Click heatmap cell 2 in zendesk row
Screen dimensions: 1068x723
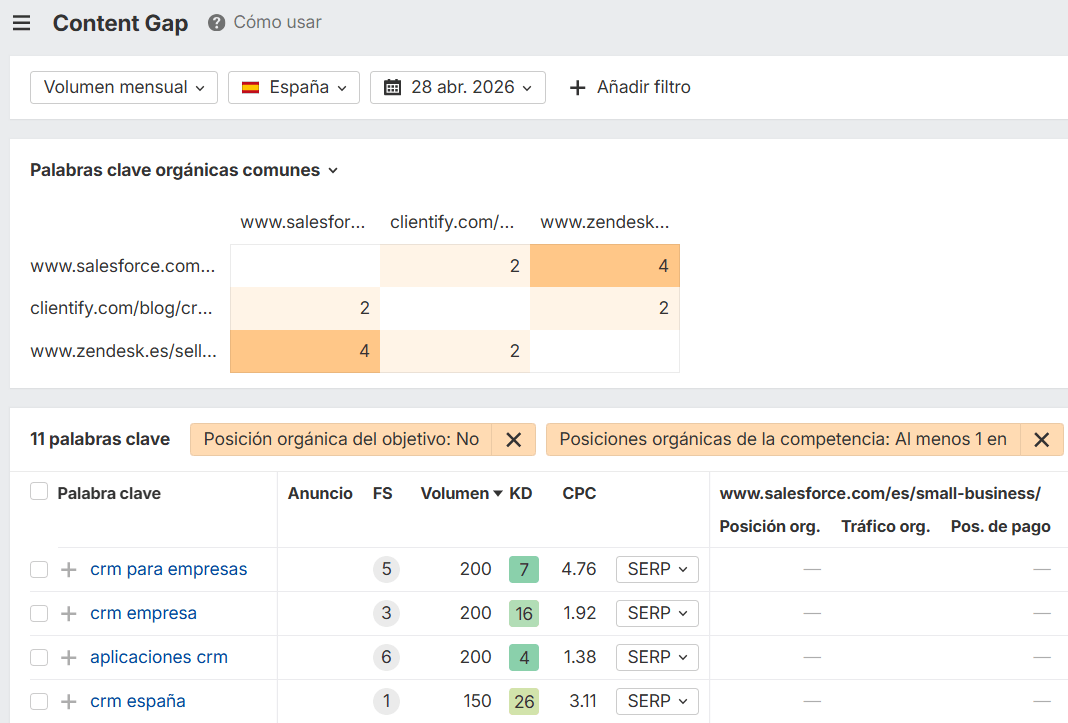[455, 351]
